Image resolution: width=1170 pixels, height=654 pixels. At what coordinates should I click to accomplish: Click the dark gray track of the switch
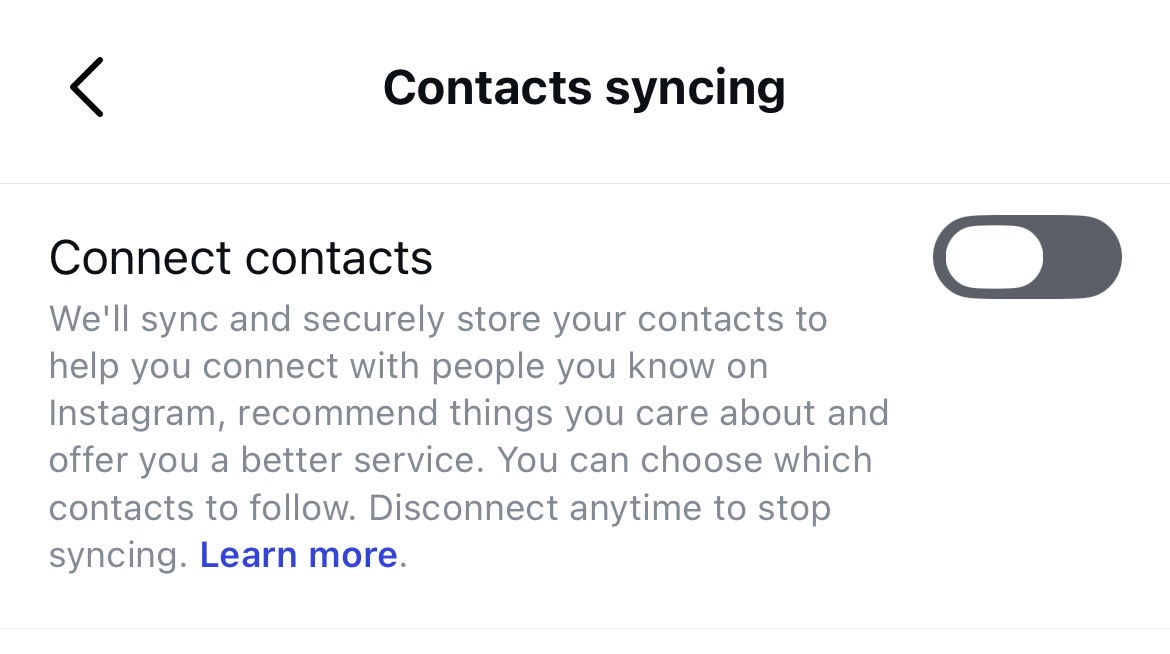1083,257
